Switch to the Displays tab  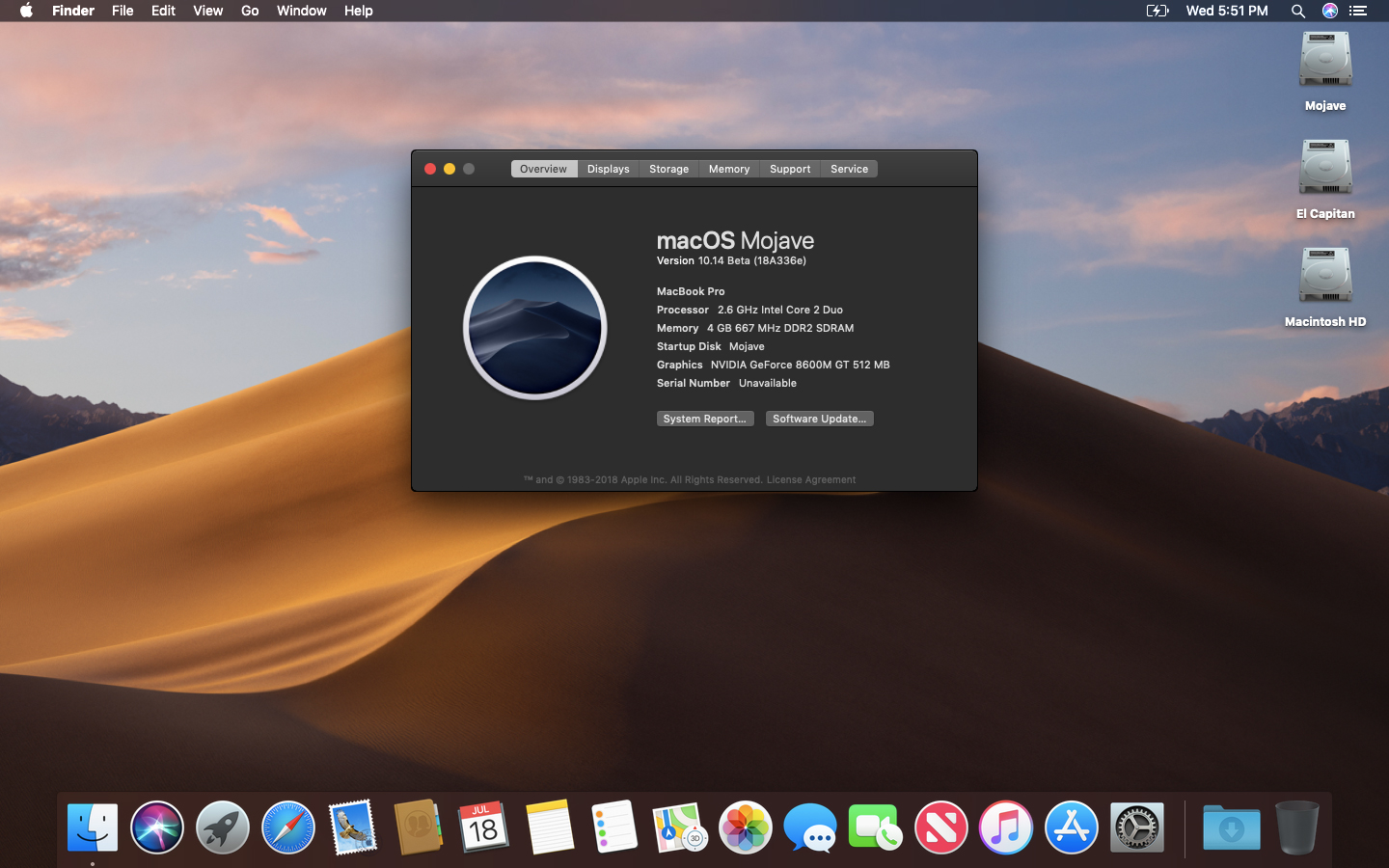pos(608,168)
